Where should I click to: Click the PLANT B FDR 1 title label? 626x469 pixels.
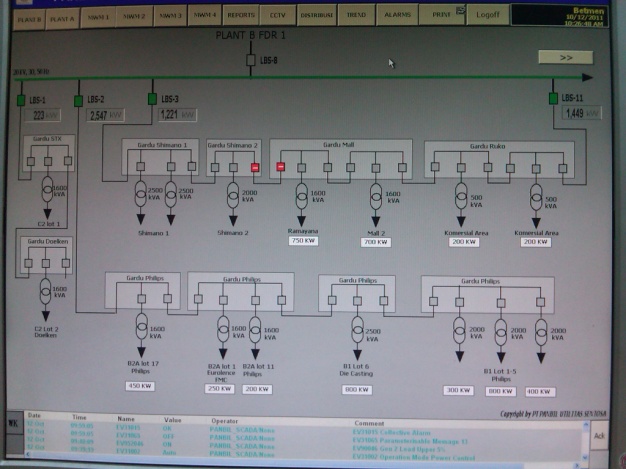click(251, 35)
